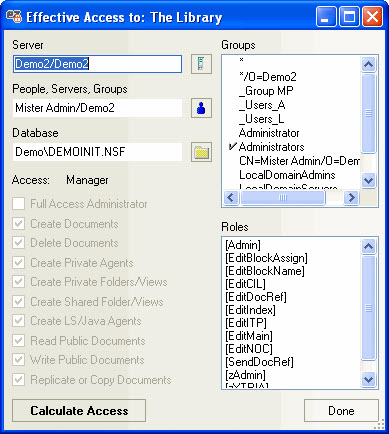
Task: Open the server picker icon
Action: 201,64
